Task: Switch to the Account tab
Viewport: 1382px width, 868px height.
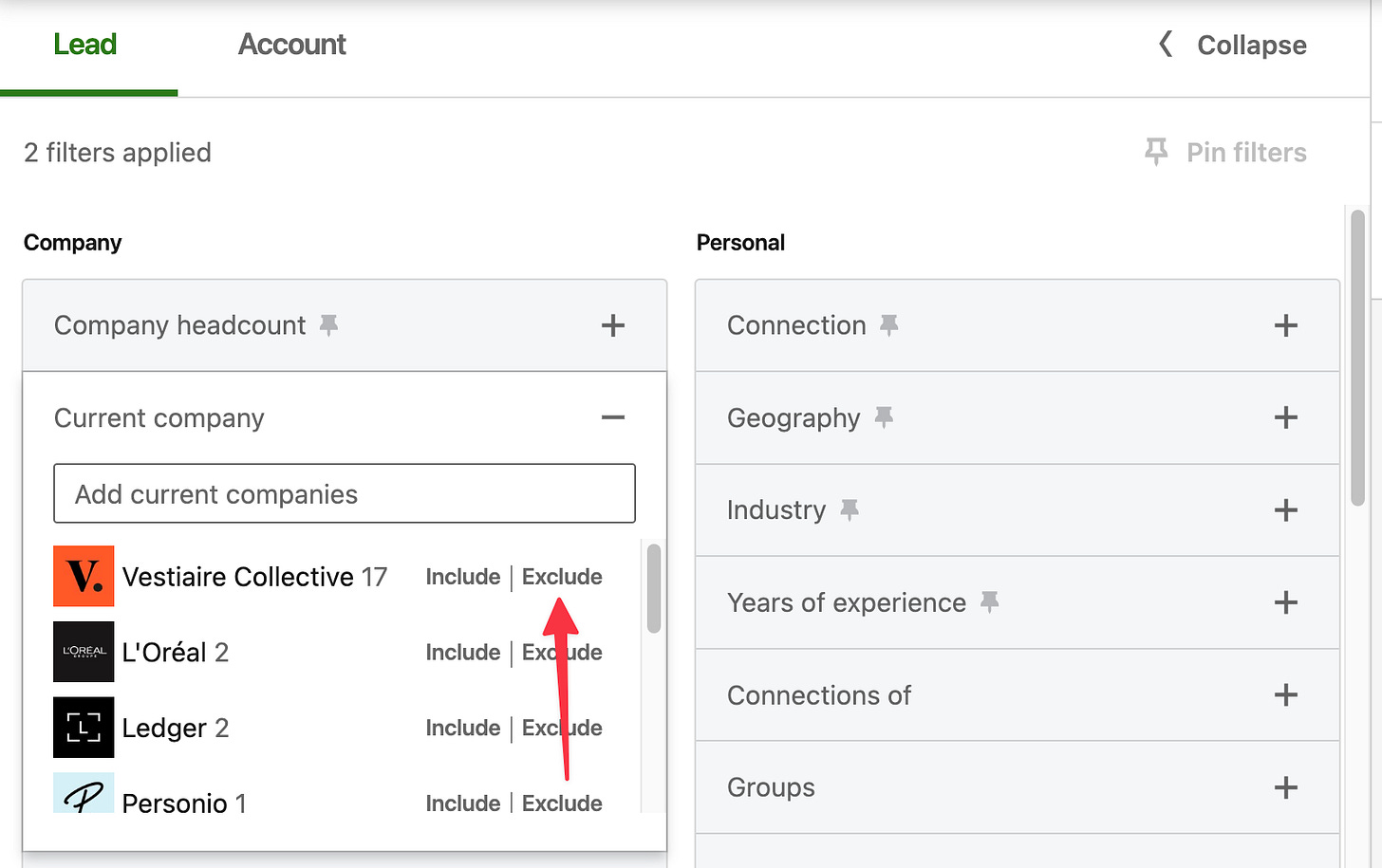Action: [x=291, y=45]
